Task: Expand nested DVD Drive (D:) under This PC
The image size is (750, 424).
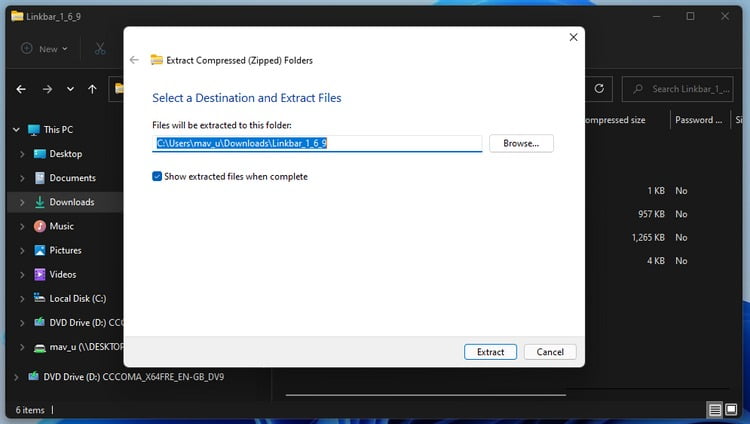Action: [22, 323]
